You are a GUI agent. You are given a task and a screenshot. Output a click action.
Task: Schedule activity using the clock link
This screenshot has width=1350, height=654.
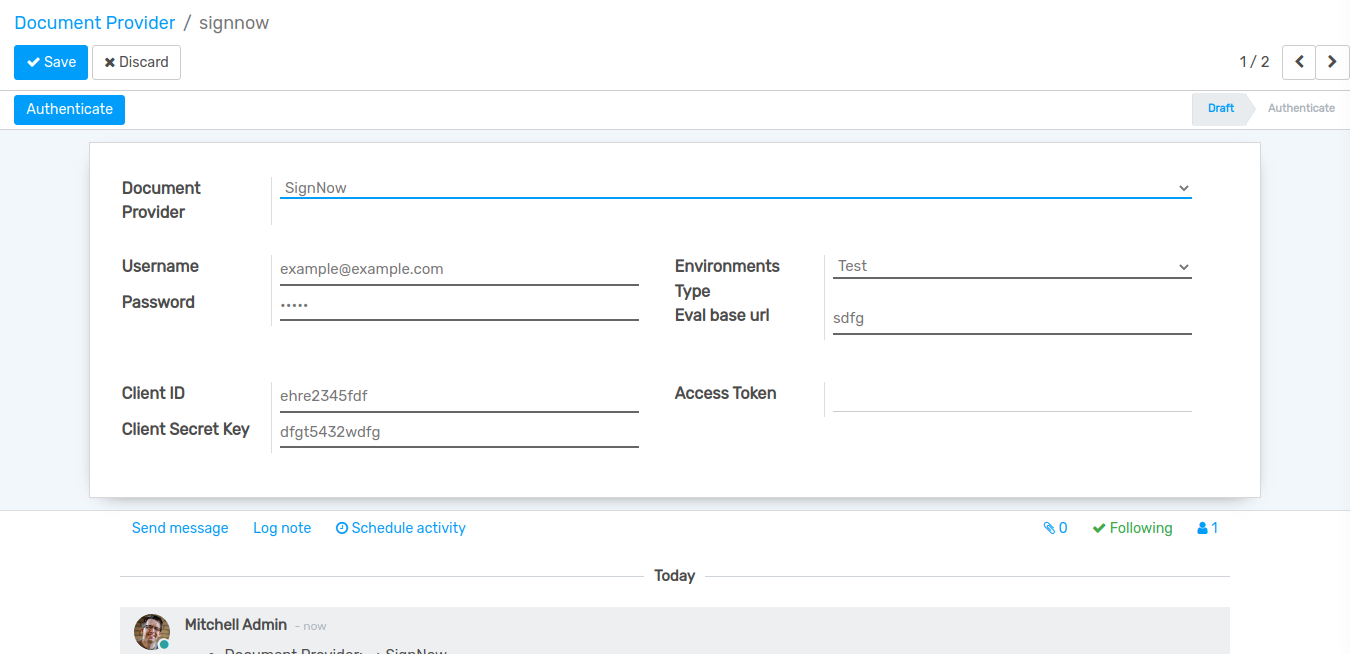pos(400,528)
